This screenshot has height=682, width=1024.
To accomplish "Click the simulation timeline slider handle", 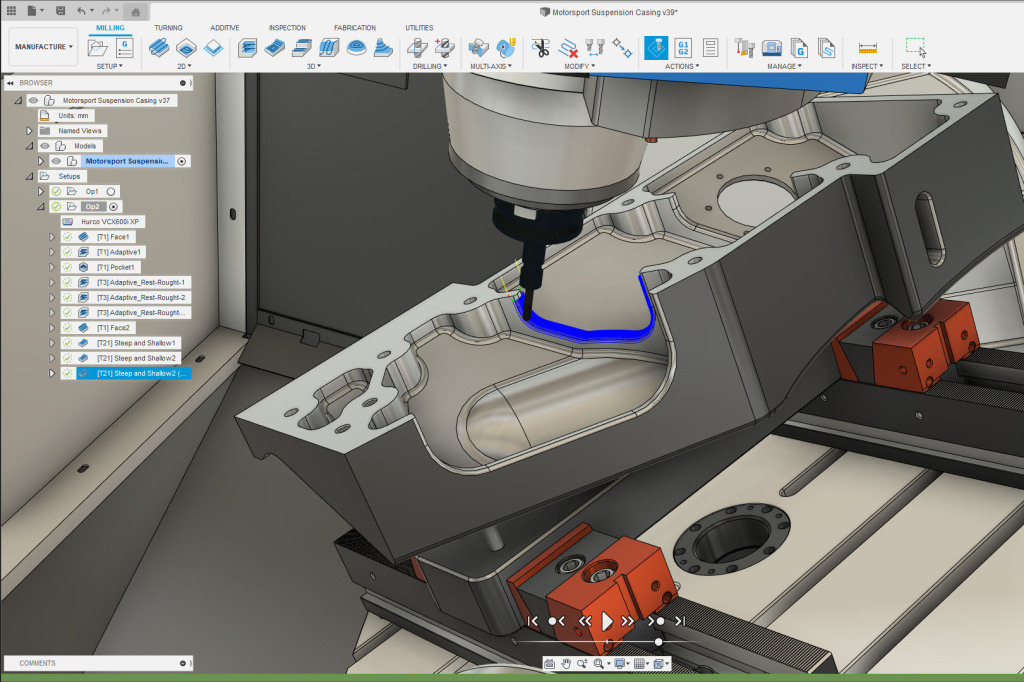I will [659, 642].
